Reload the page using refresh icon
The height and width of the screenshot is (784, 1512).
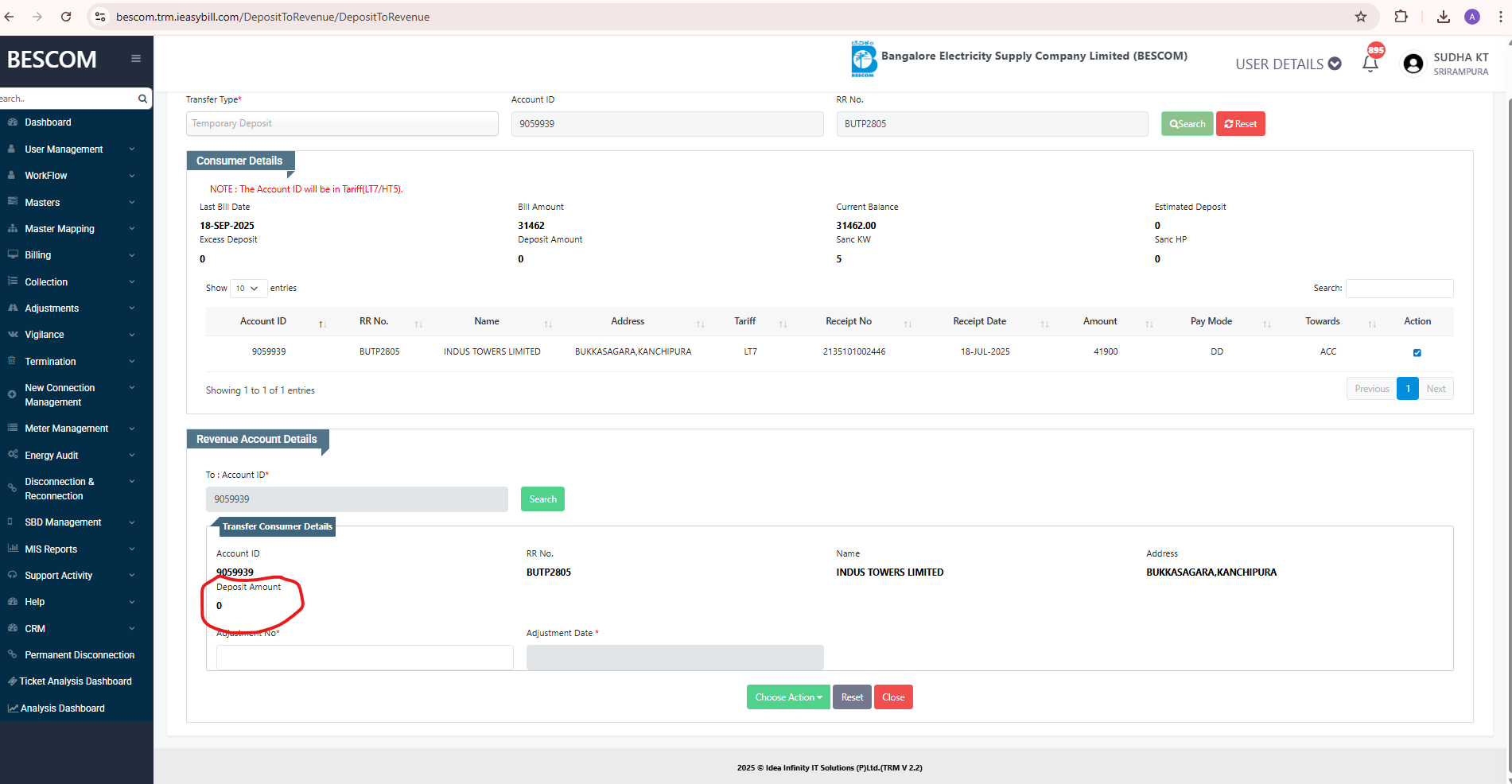(x=66, y=17)
